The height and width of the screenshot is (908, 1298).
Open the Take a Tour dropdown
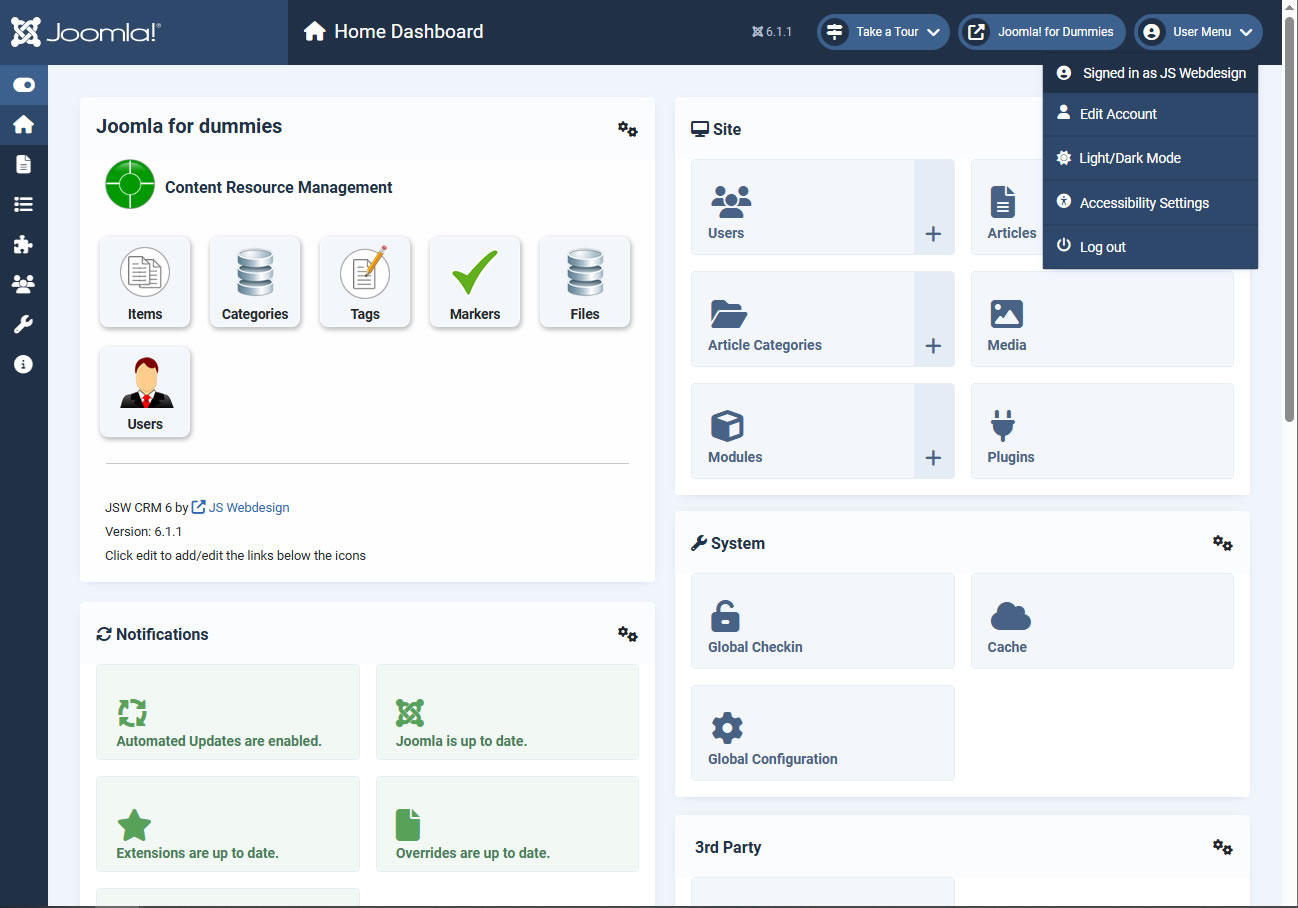883,32
